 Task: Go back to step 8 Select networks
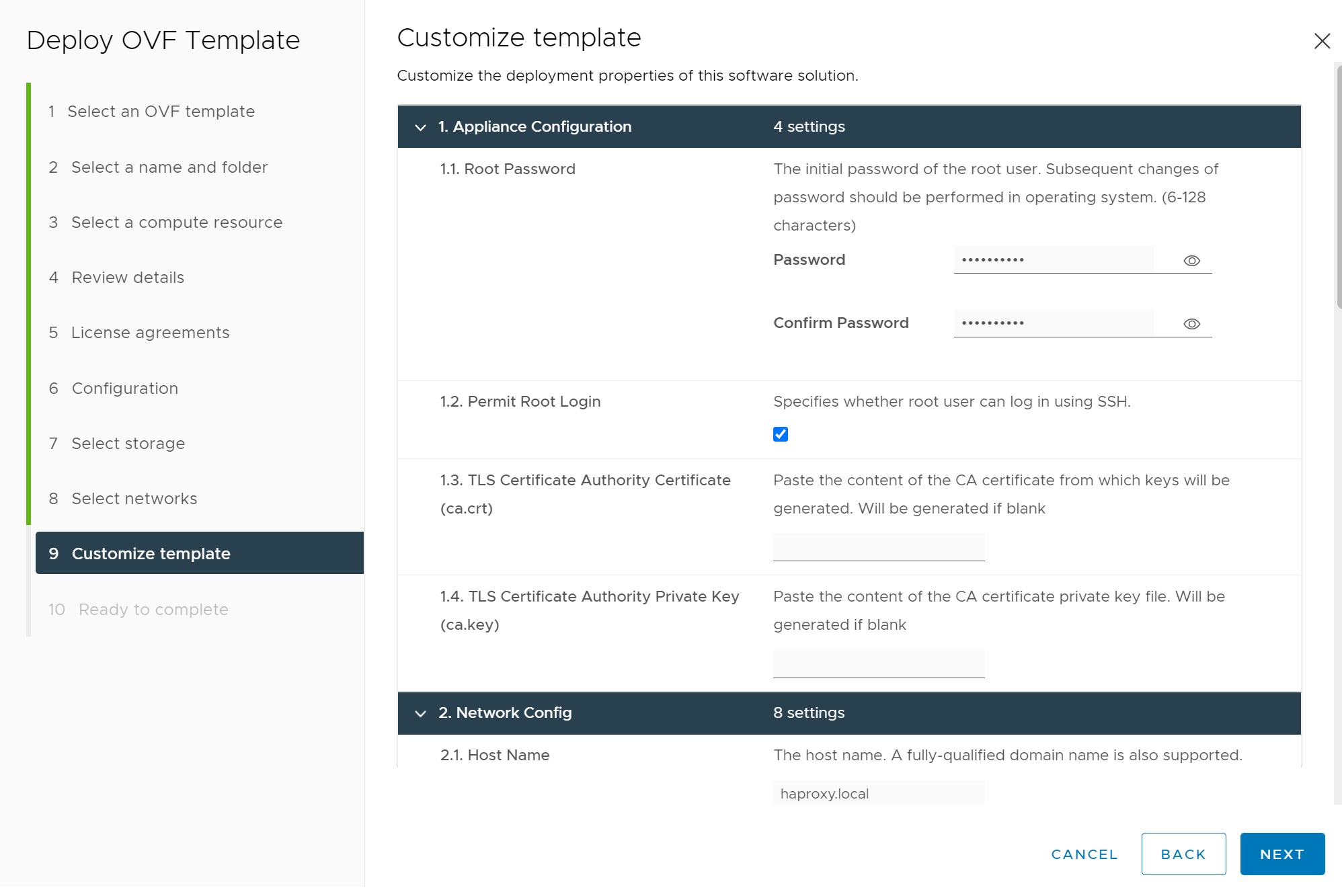[134, 499]
